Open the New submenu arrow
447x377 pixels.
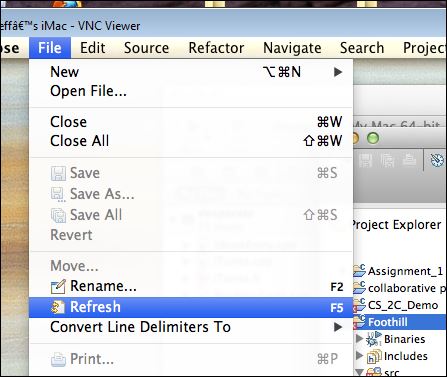coord(338,72)
